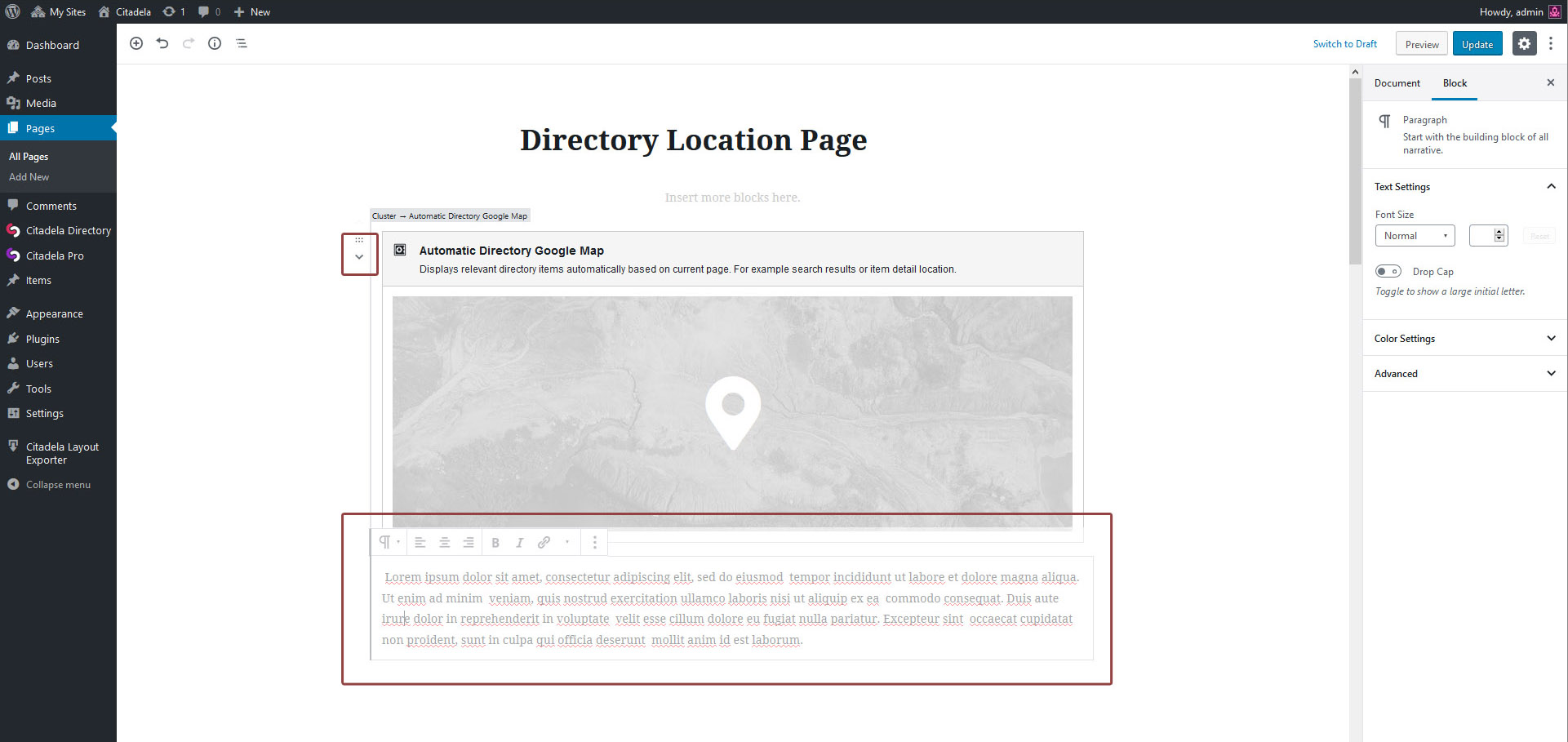Viewport: 1568px width, 742px height.
Task: Click the custom font size input field
Action: click(1481, 236)
